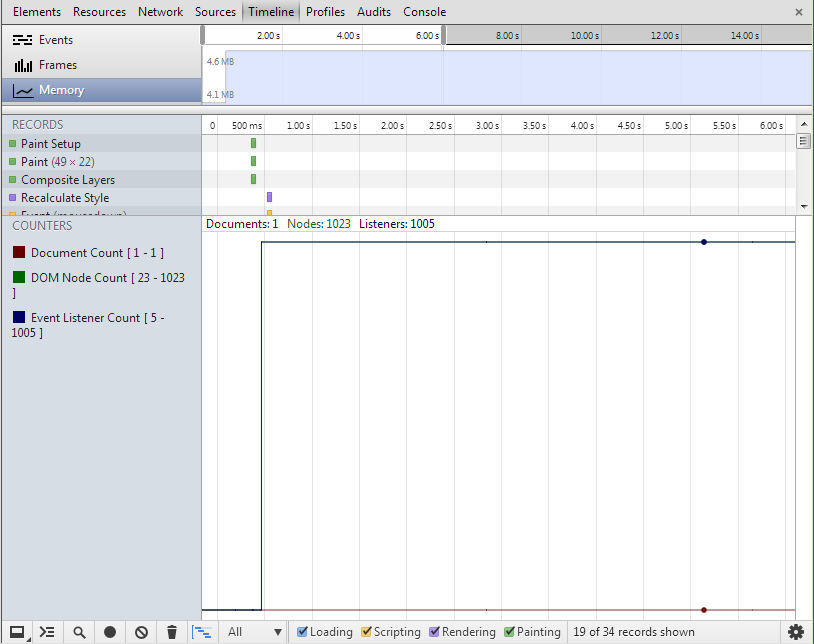Open the Elements tab
This screenshot has height=644, width=814.
(37, 12)
